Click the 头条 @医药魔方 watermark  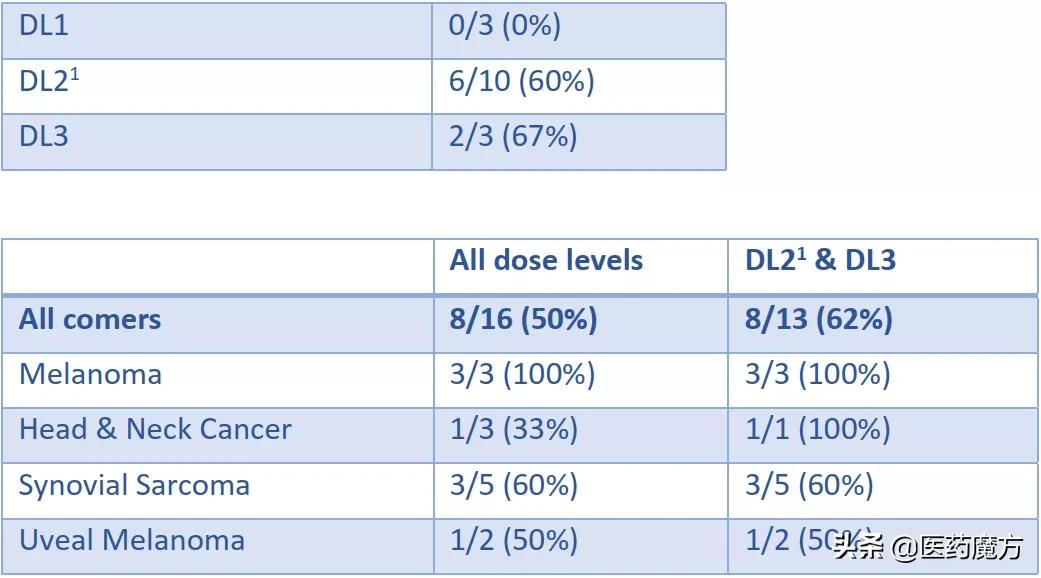pyautogui.click(x=929, y=547)
